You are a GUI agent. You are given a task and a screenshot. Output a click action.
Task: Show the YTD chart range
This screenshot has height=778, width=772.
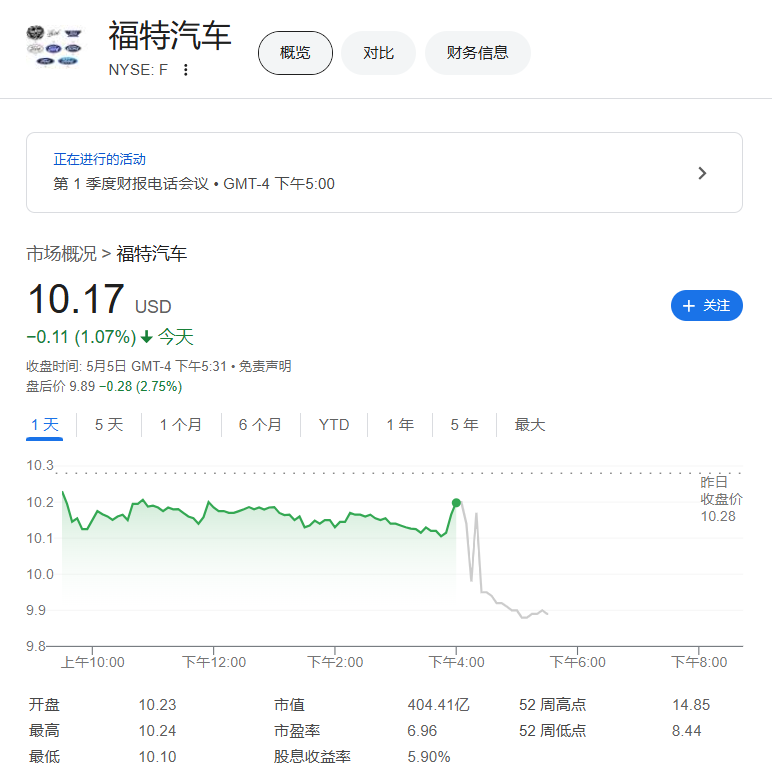tap(334, 425)
